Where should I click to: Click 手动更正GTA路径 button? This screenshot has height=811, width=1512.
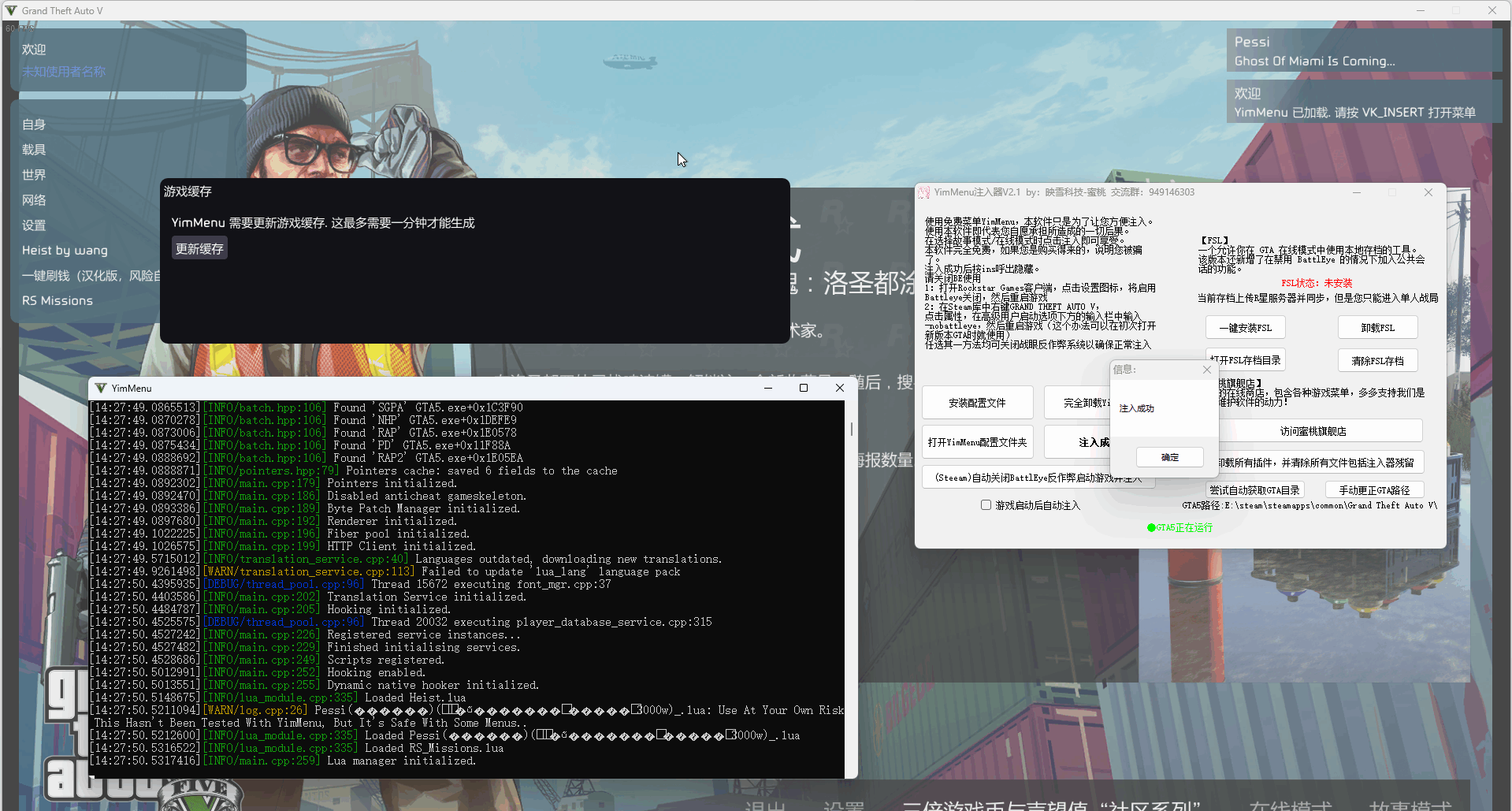tap(1374, 490)
